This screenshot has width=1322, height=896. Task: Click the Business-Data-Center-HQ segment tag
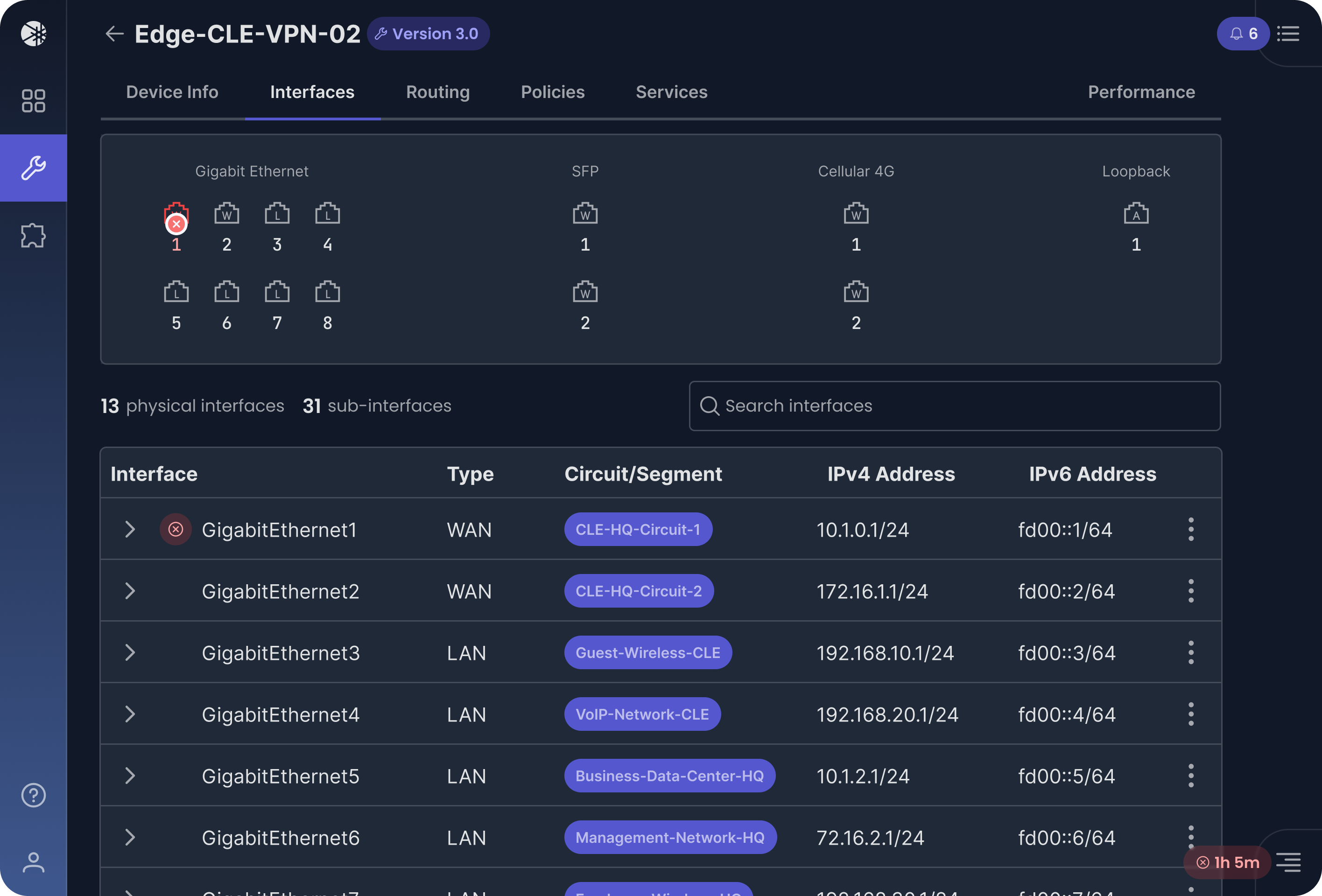pyautogui.click(x=669, y=776)
